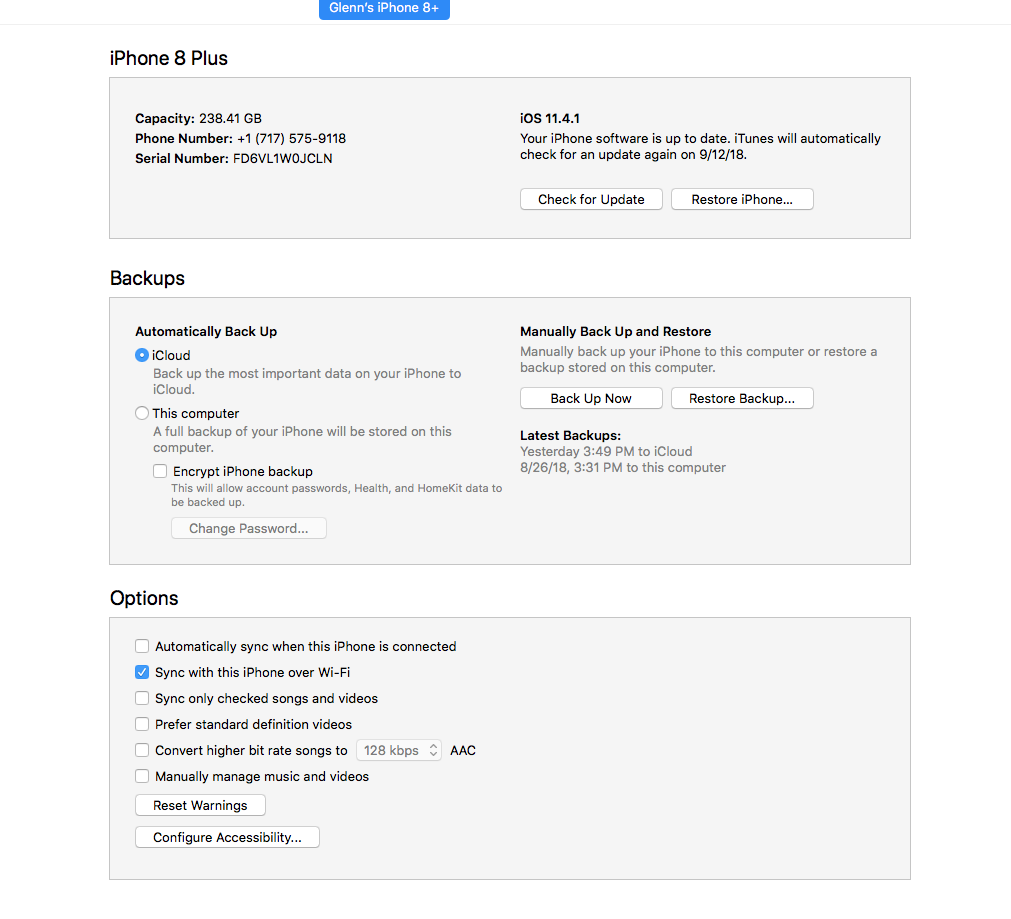This screenshot has width=1011, height=919.
Task: Check Manually manage music and videos
Action: point(142,776)
